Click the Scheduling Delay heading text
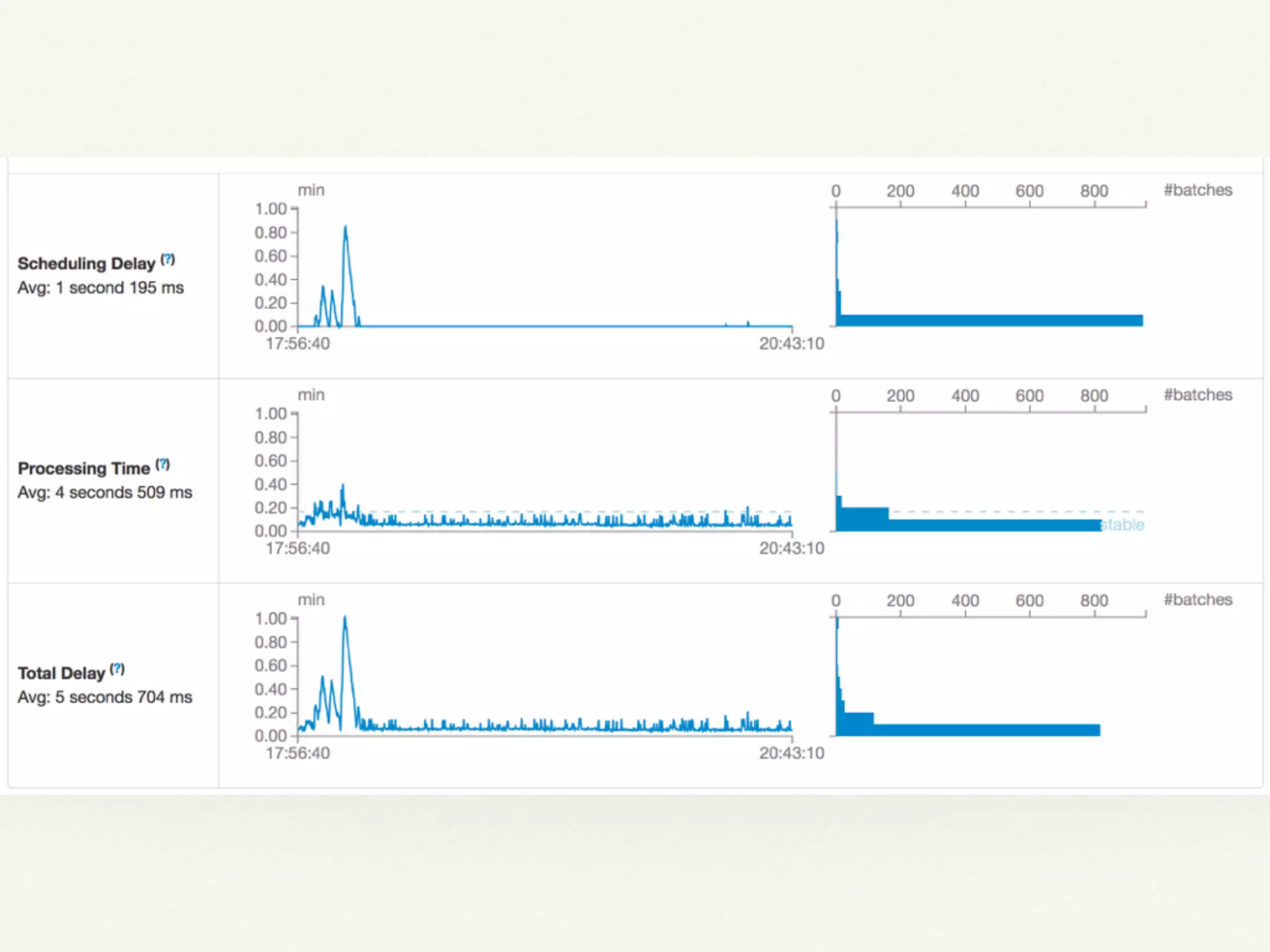The height and width of the screenshot is (952, 1270). pos(86,263)
